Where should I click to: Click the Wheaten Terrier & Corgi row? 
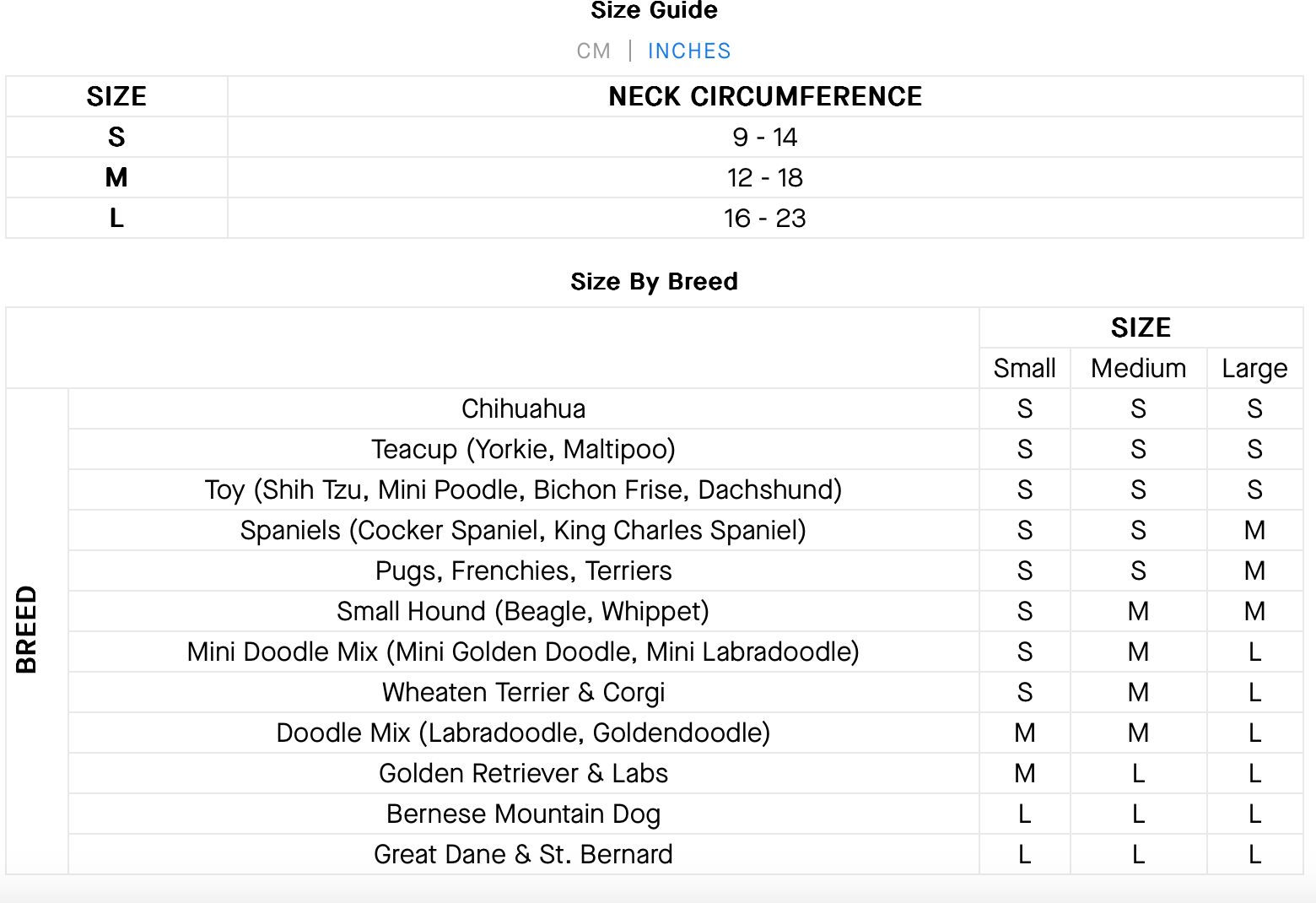pyautogui.click(x=523, y=693)
